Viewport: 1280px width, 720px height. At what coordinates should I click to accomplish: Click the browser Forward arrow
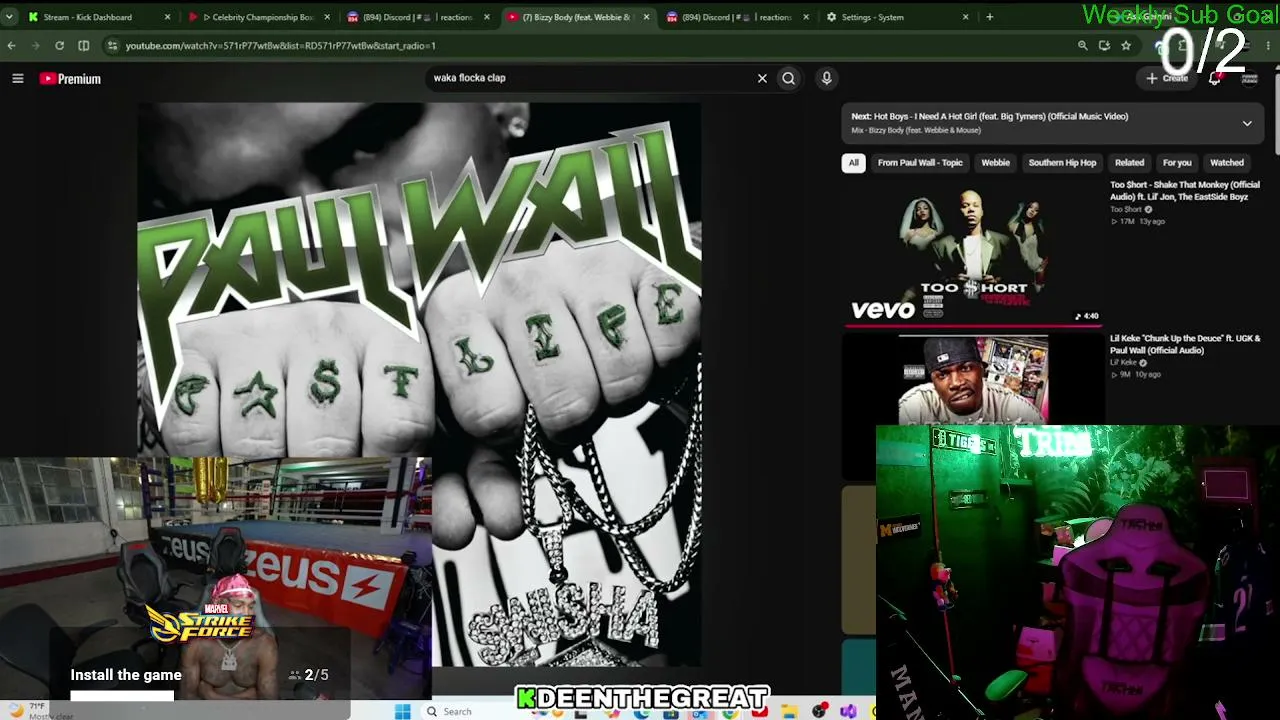[x=35, y=45]
